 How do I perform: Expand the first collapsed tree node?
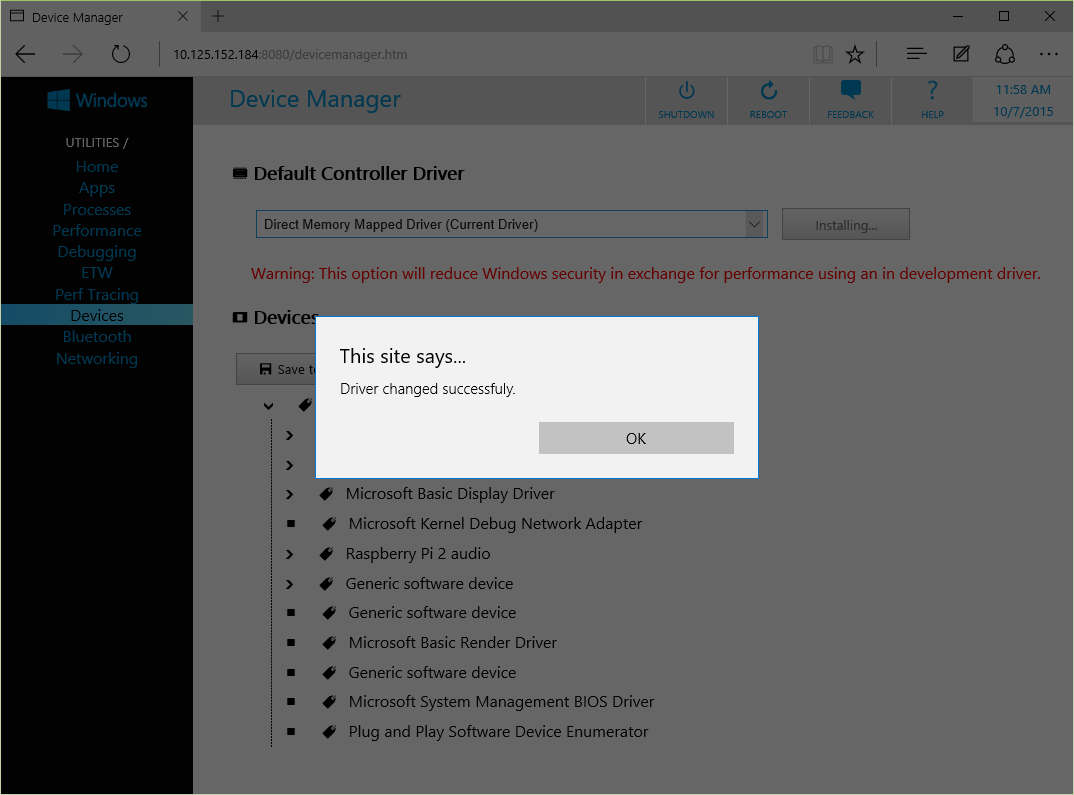click(x=290, y=436)
